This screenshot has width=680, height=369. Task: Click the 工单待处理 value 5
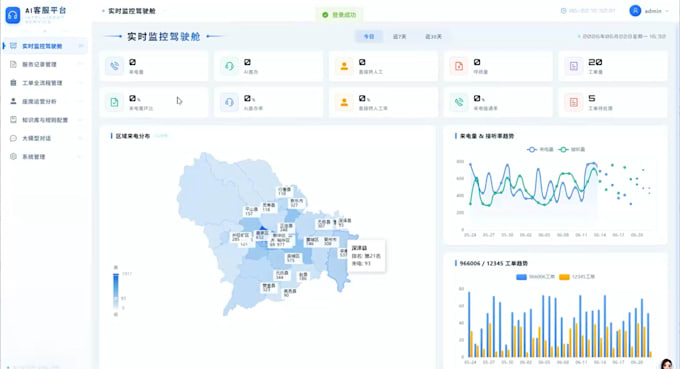click(592, 98)
